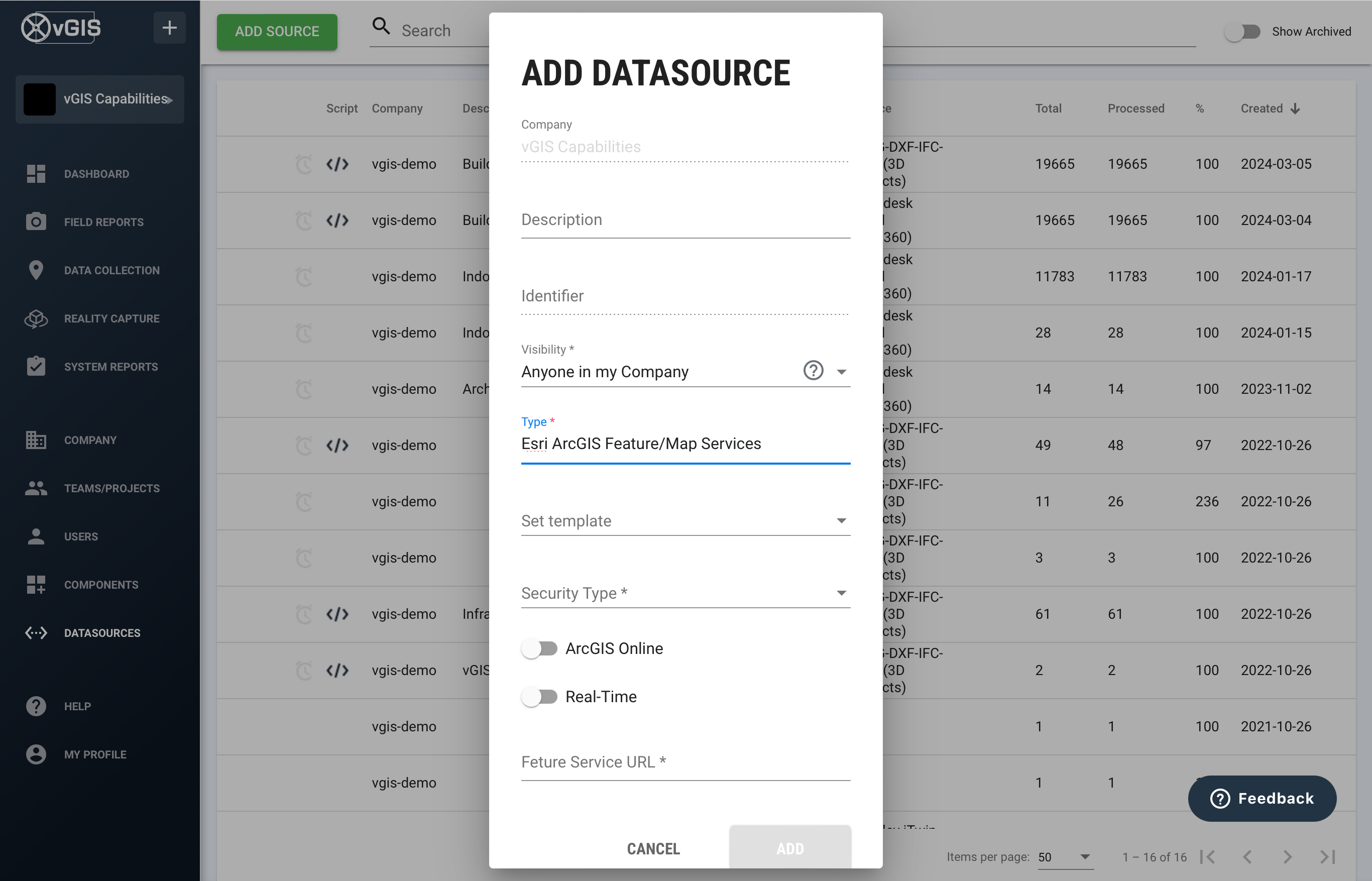Open the Dashboard sidebar item

(x=96, y=174)
